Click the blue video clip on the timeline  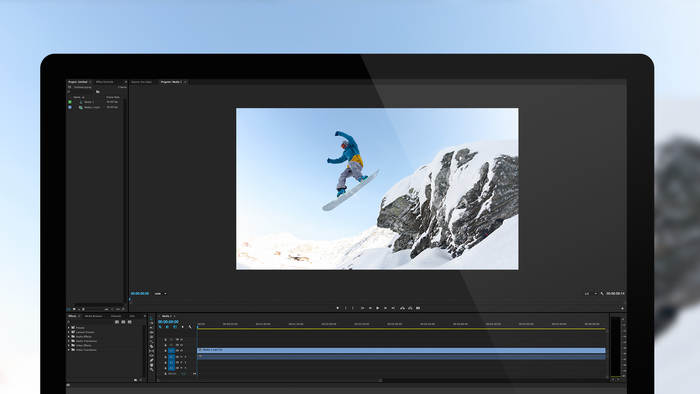pyautogui.click(x=401, y=350)
